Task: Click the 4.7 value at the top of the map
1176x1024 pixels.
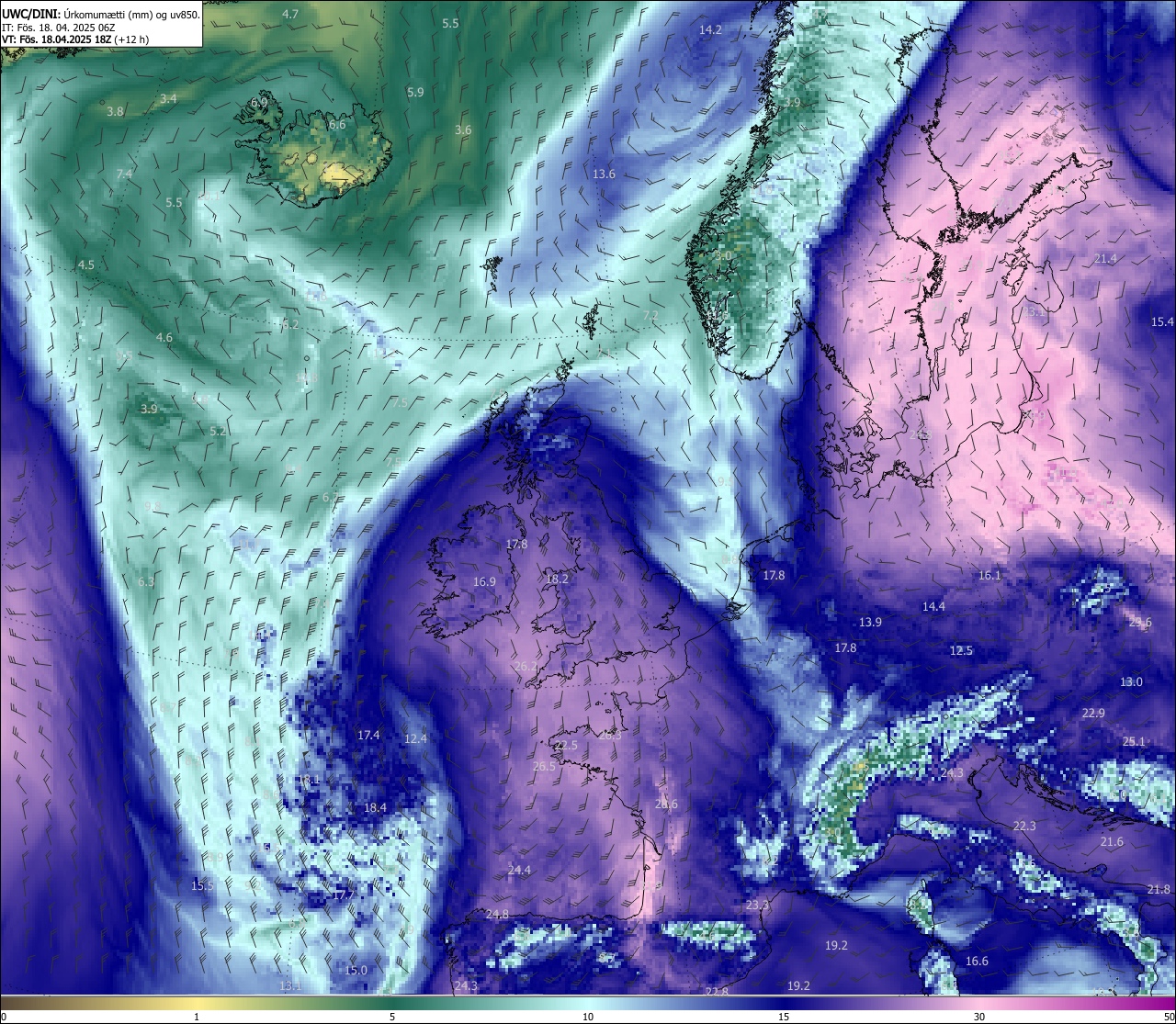Action: [290, 14]
